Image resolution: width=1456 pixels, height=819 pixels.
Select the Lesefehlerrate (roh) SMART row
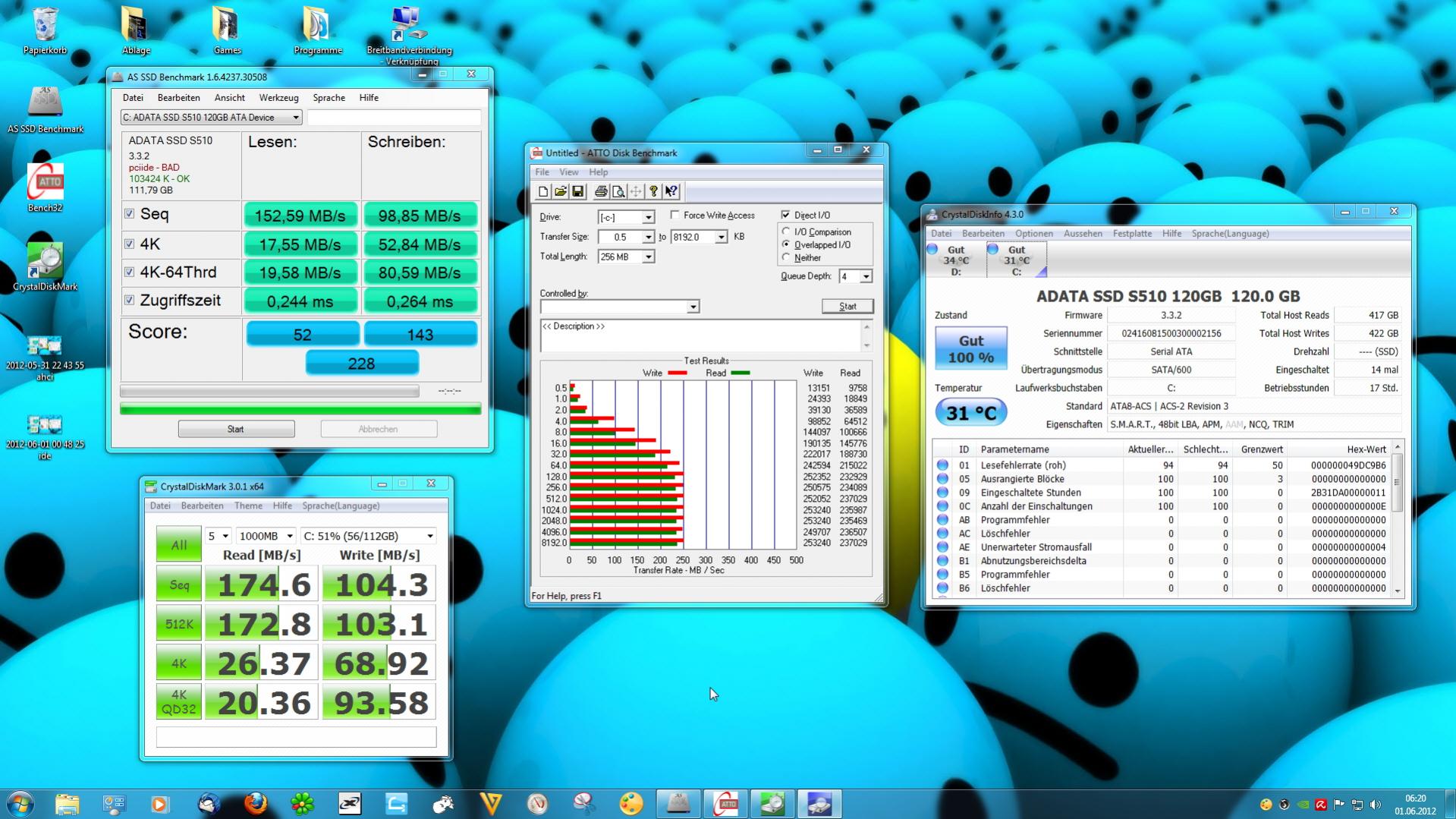point(1162,465)
